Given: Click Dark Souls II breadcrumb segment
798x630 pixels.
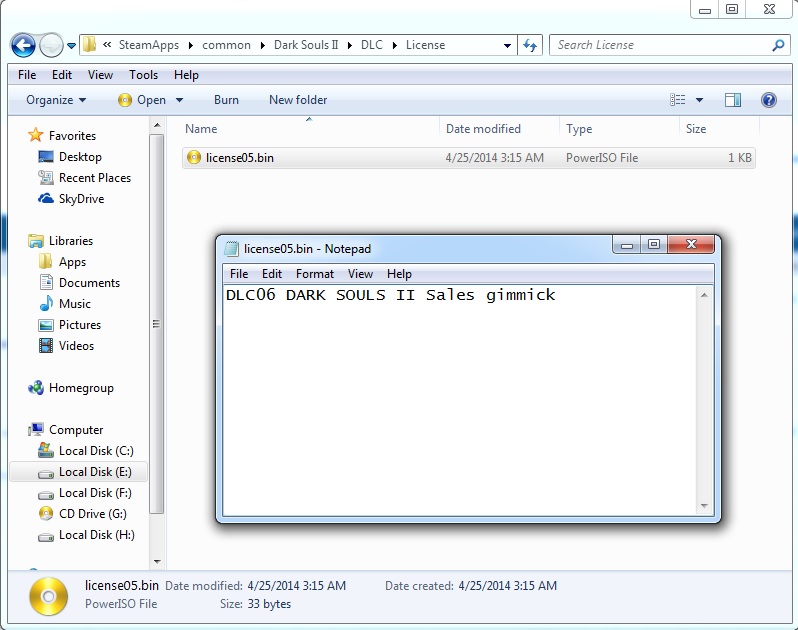Looking at the screenshot, I should [306, 45].
